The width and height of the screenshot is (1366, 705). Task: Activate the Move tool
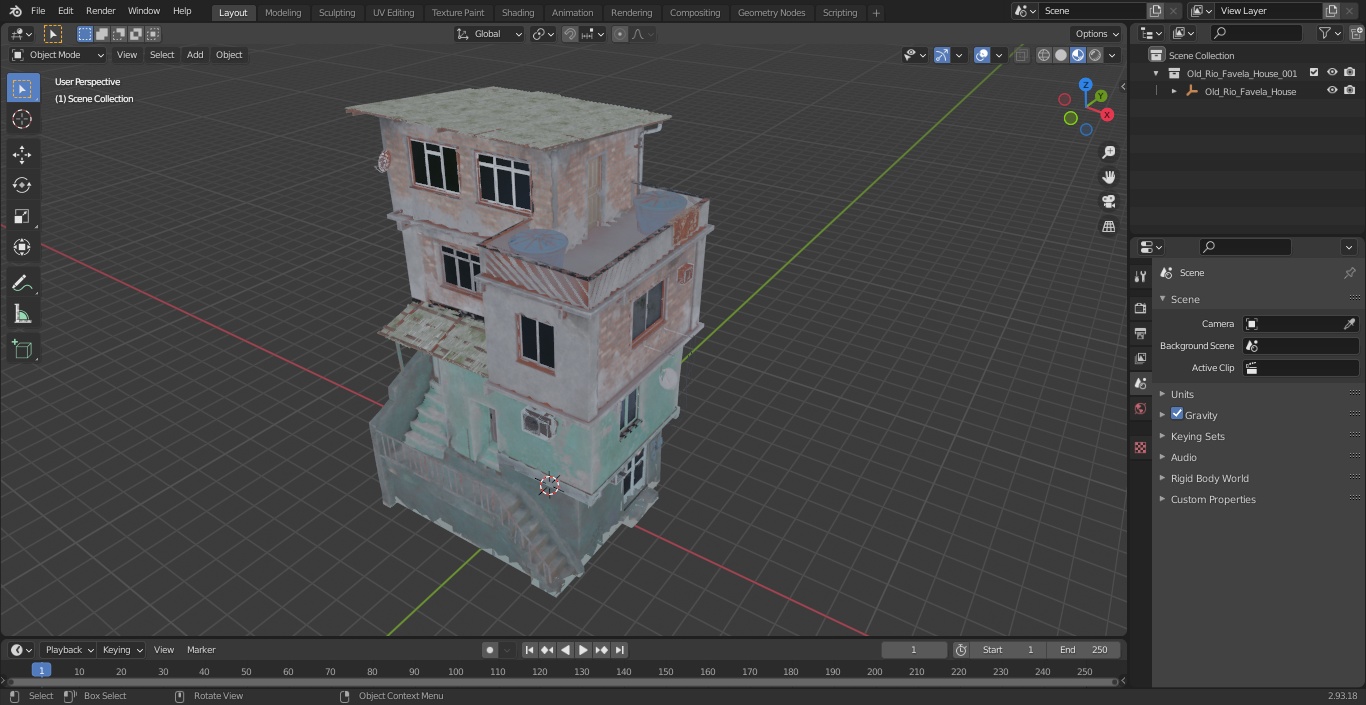[x=22, y=155]
